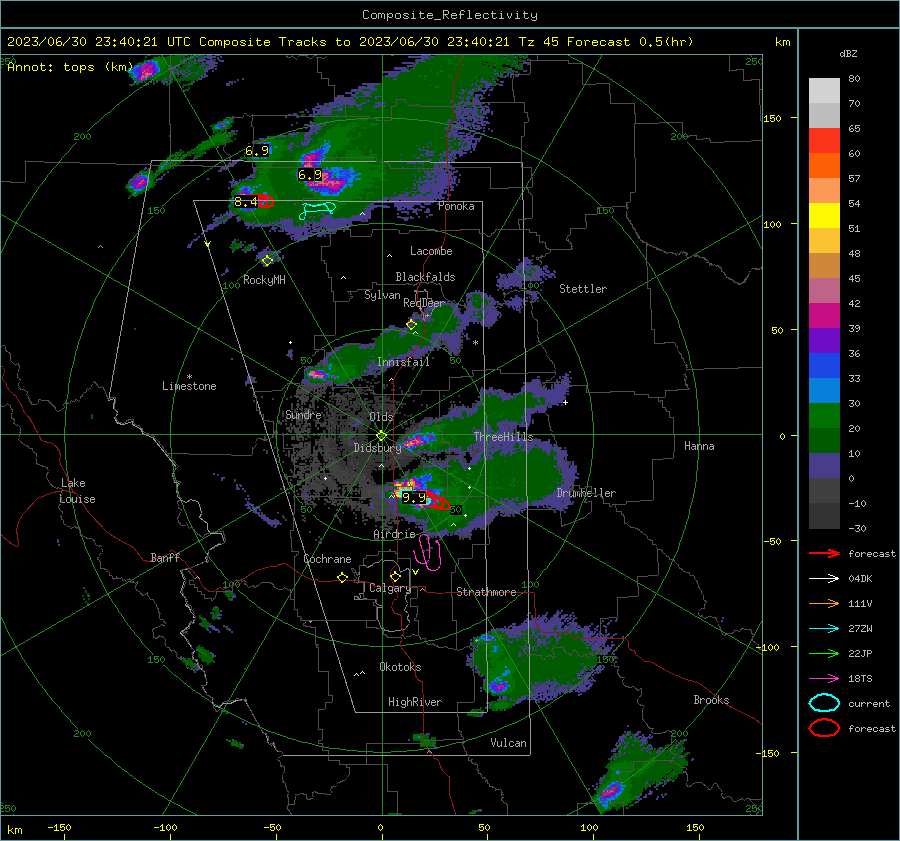The width and height of the screenshot is (900, 841).
Task: Click the Composite_Reflectivity title
Action: pos(450,15)
